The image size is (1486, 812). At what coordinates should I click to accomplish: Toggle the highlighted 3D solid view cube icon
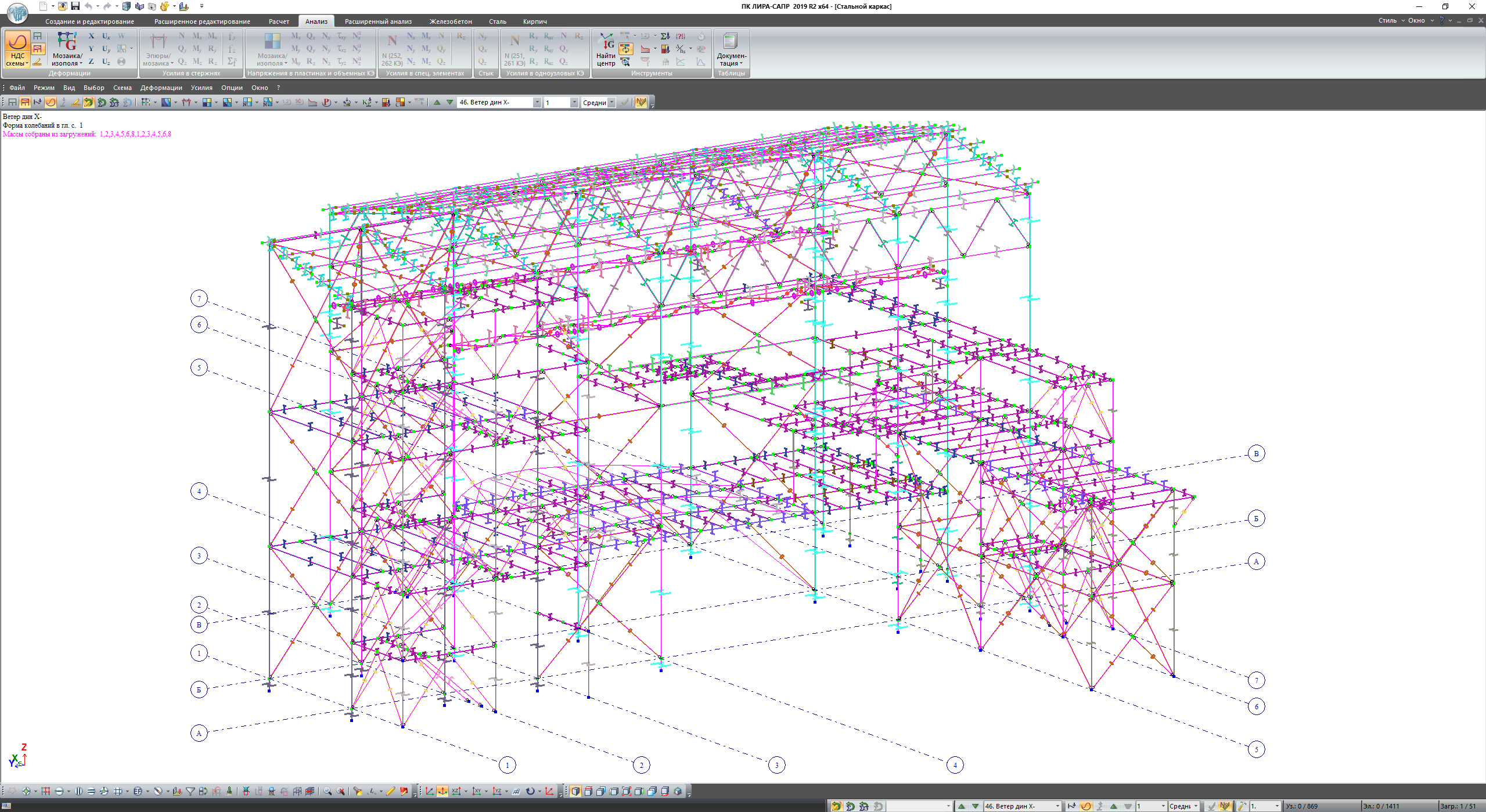click(575, 791)
